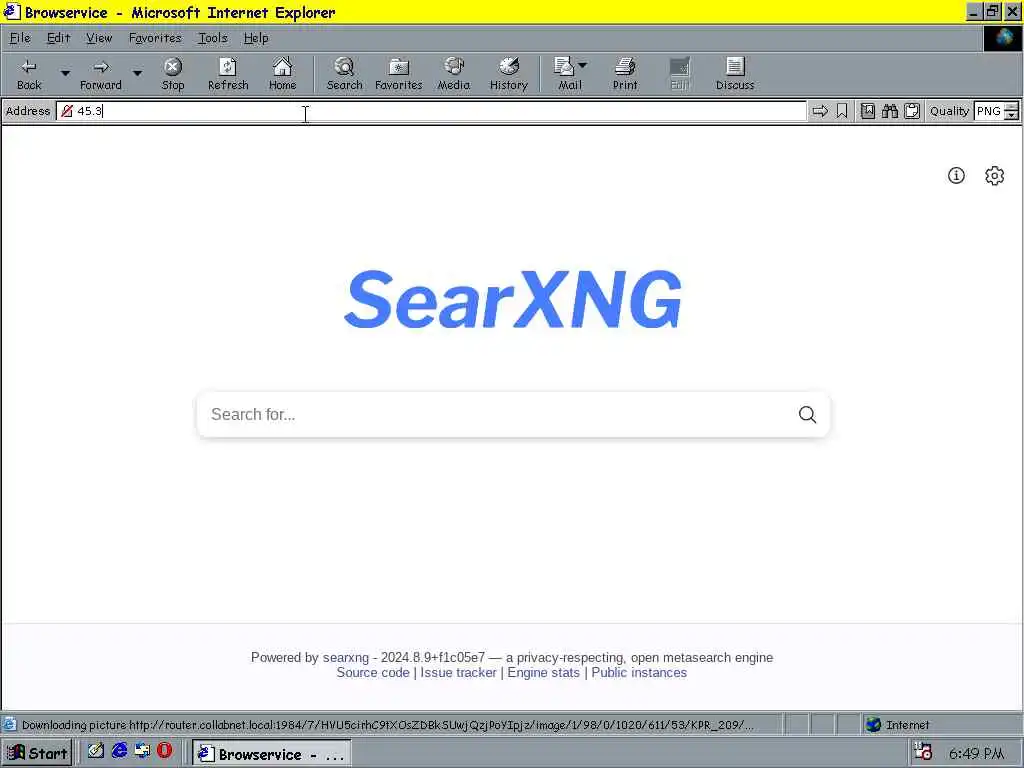The width and height of the screenshot is (1024, 768).
Task: Select the Browservice taskbar button
Action: [x=271, y=754]
